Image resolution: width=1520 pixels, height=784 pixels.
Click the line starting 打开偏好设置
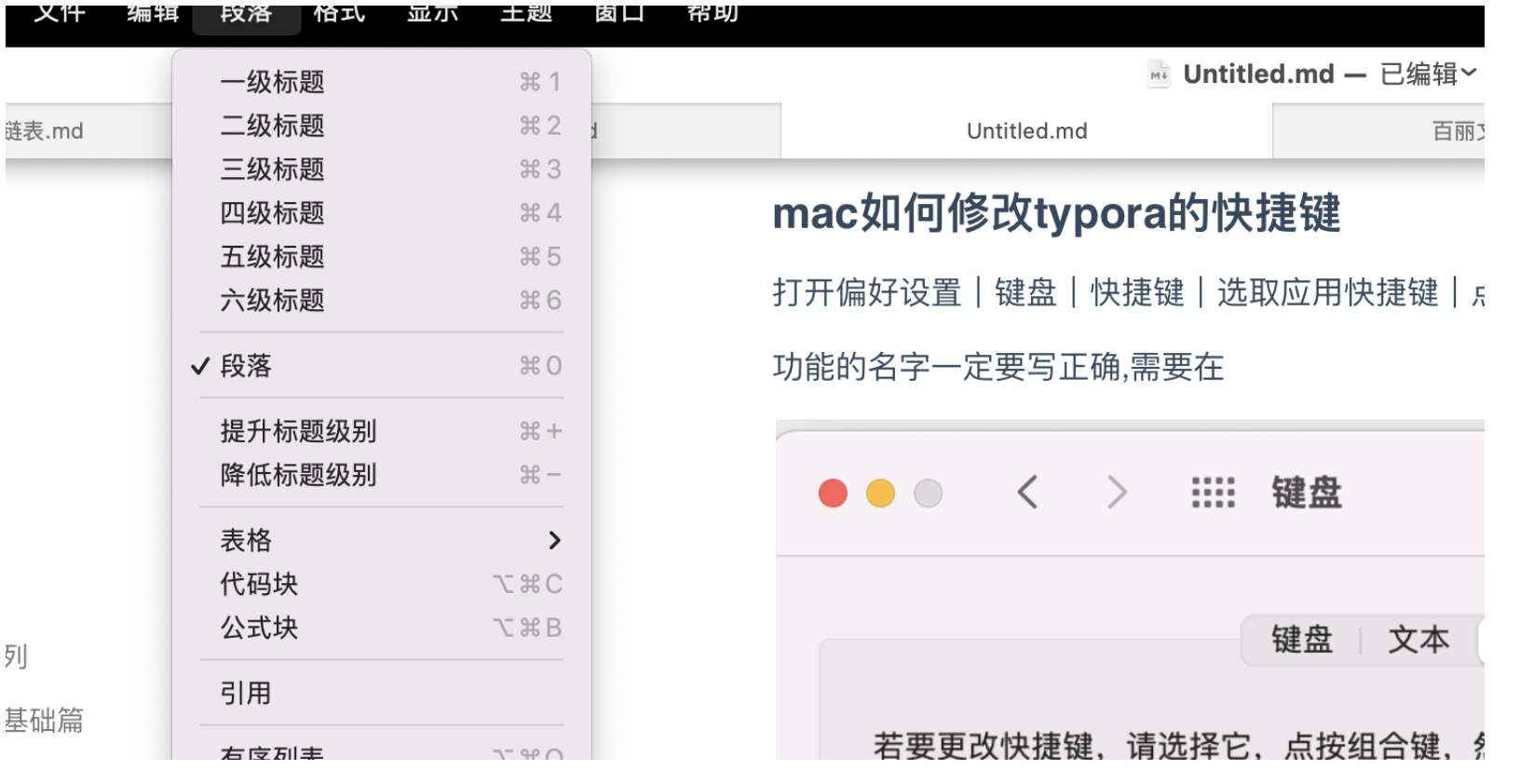pyautogui.click(x=1128, y=292)
